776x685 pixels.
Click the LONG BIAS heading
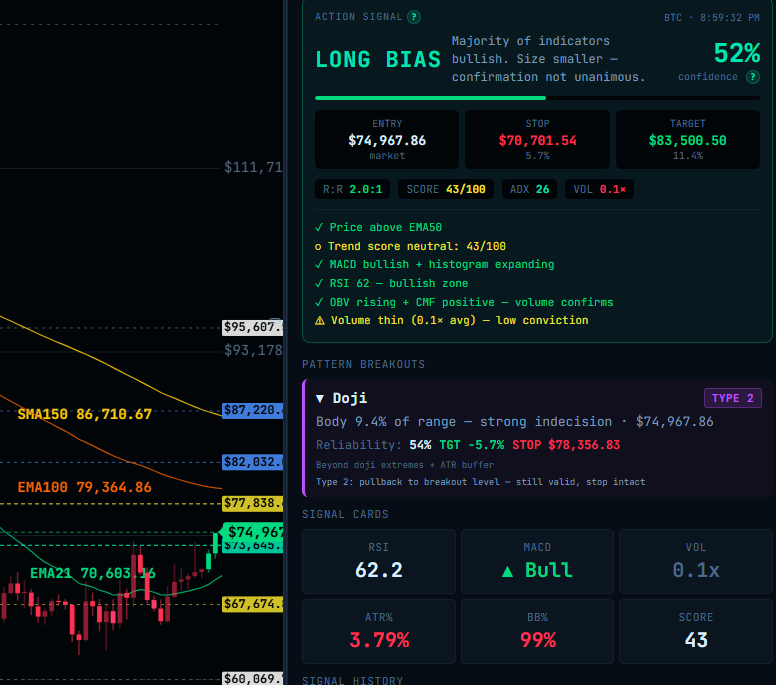click(x=378, y=59)
